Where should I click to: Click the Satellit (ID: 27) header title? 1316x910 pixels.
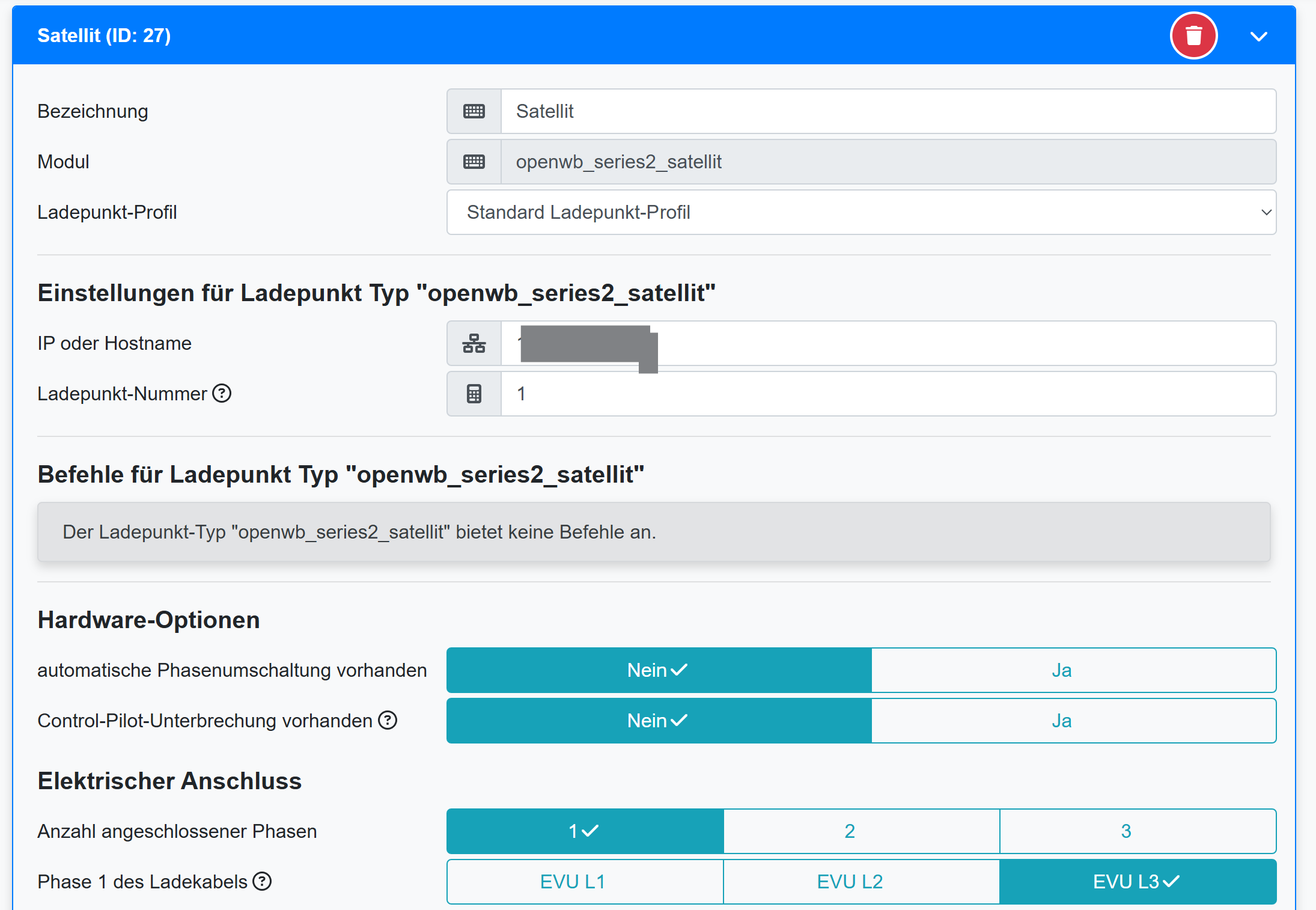(x=104, y=35)
